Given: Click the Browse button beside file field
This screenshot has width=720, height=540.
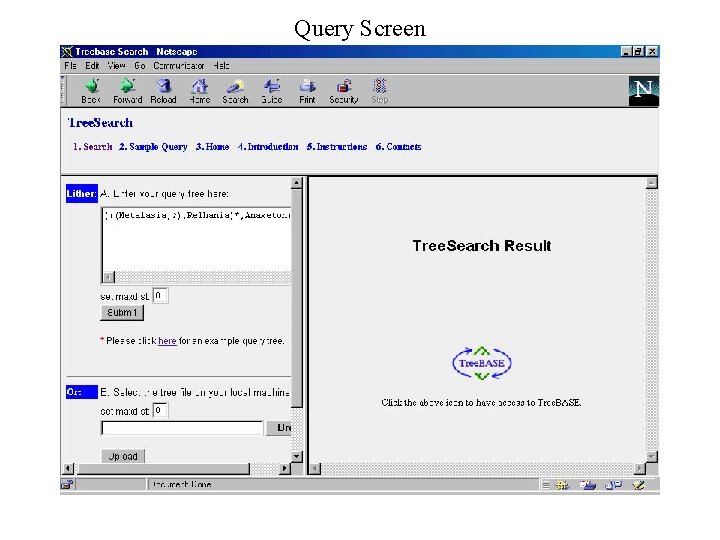Looking at the screenshot, I should point(279,428).
